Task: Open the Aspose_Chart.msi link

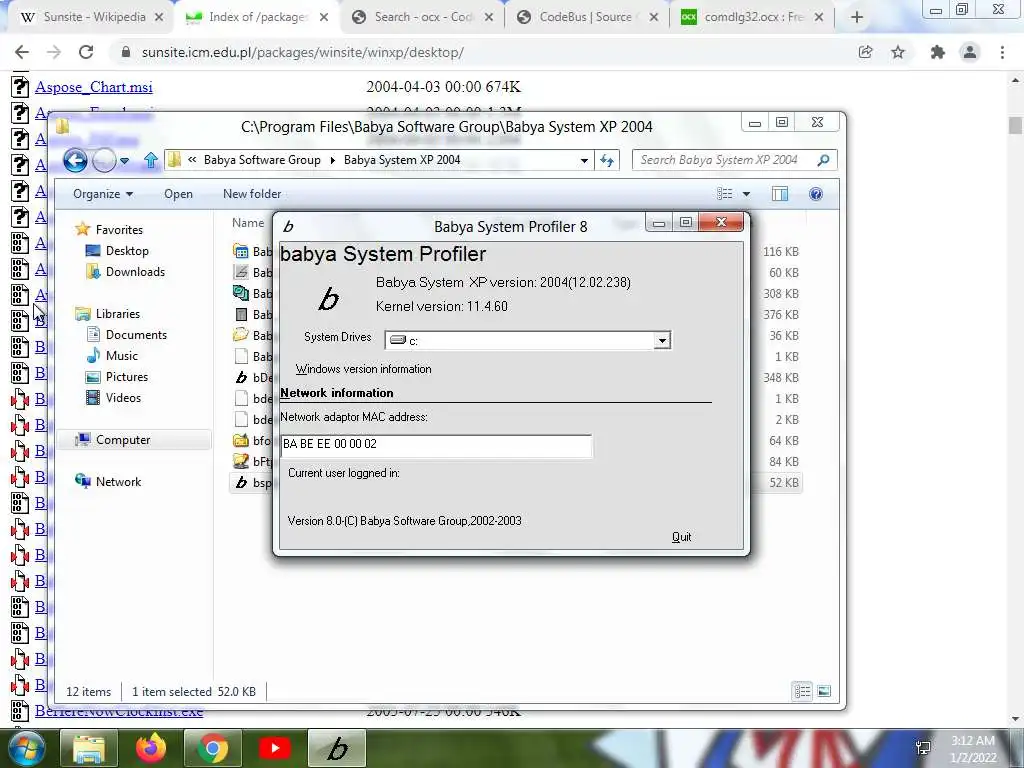Action: coord(94,87)
